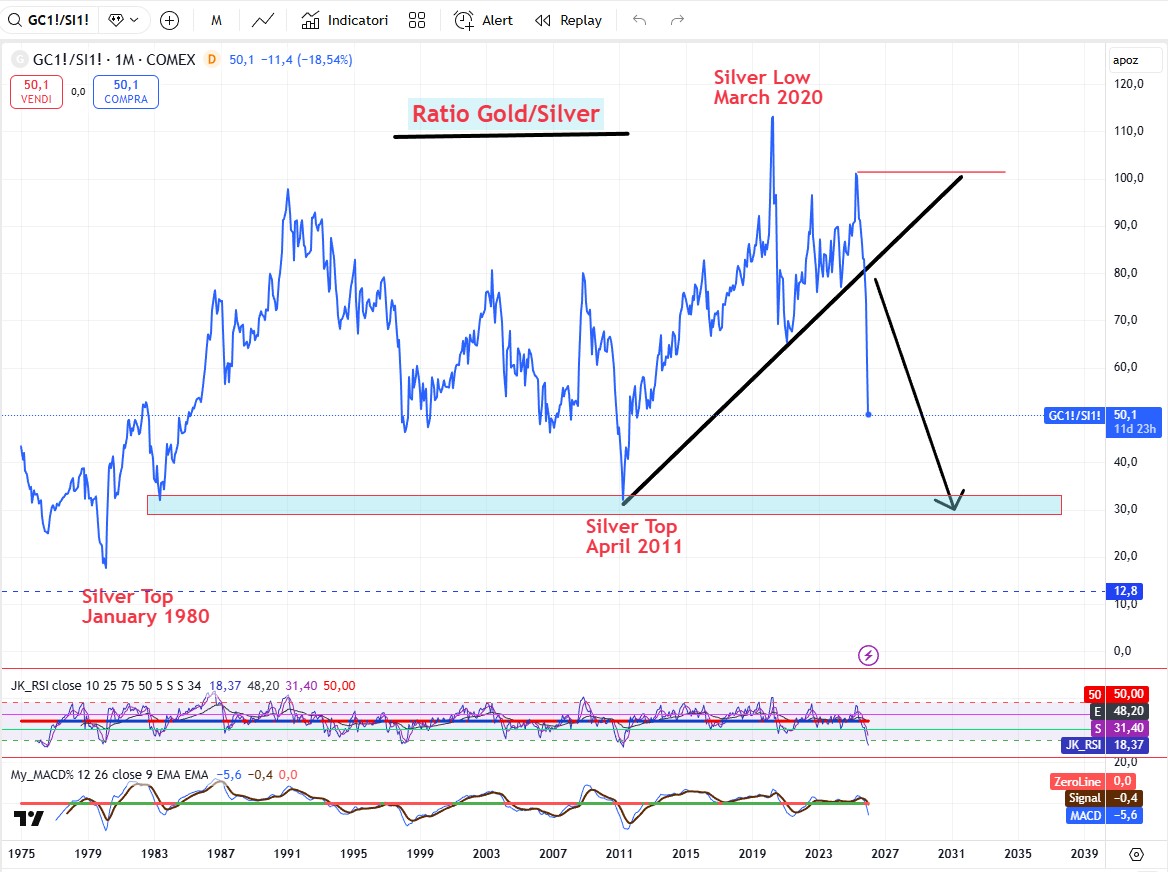This screenshot has height=872, width=1168.
Task: Create a new Alert
Action: pyautogui.click(x=483, y=20)
